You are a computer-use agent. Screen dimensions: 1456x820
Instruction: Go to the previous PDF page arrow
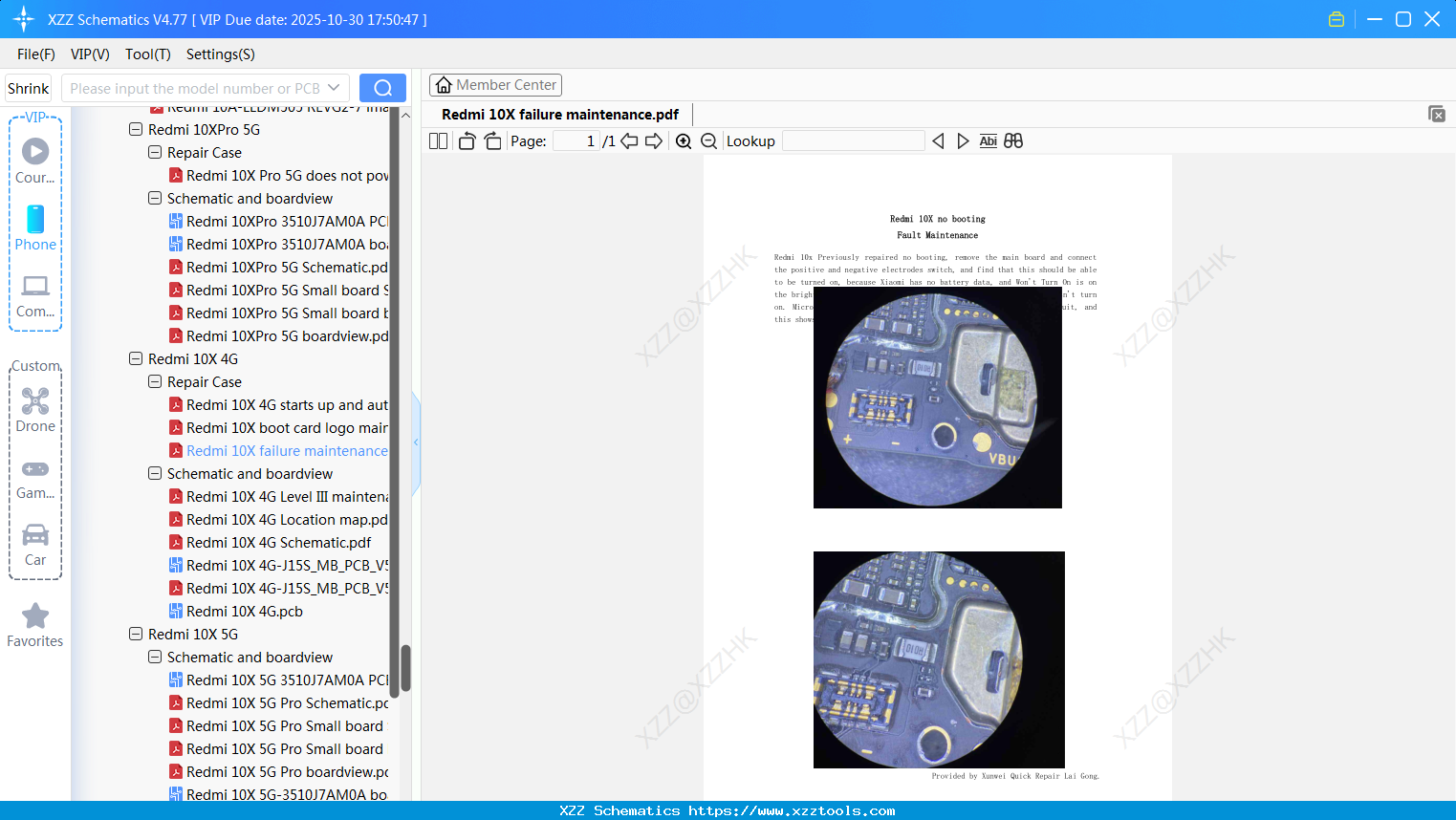tap(629, 141)
